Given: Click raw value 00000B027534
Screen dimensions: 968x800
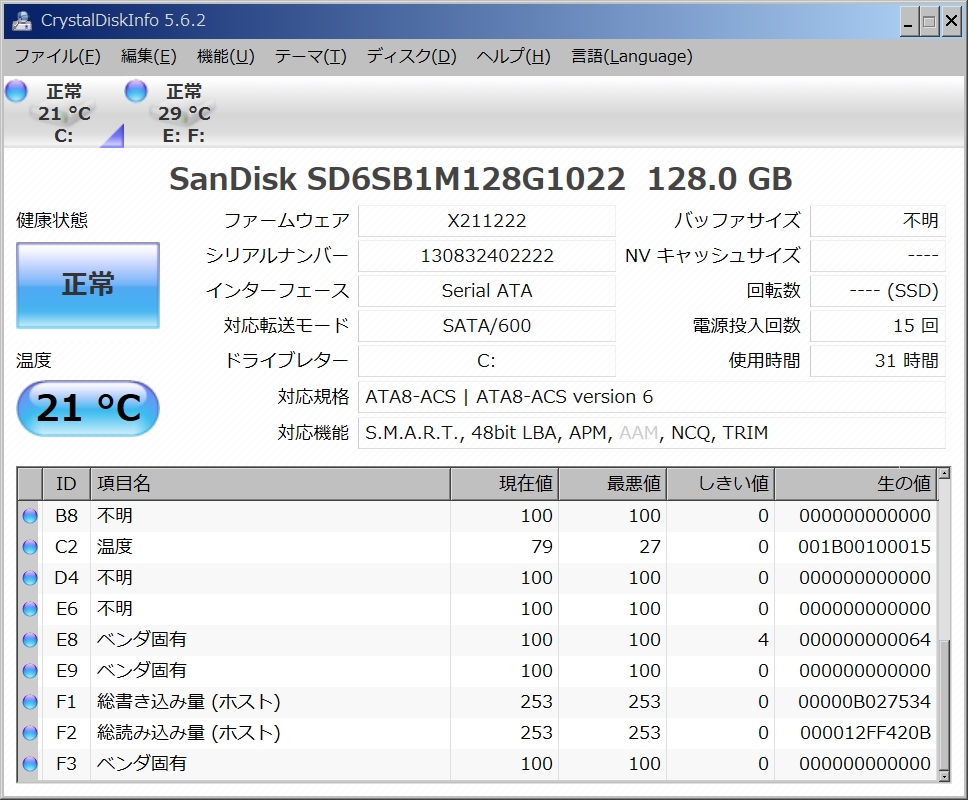Looking at the screenshot, I should coord(864,702).
